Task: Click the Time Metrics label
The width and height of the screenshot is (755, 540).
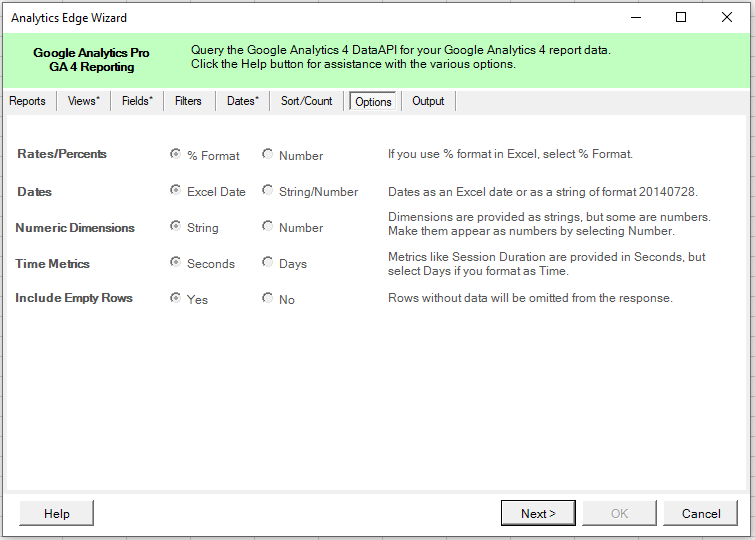Action: coord(52,263)
